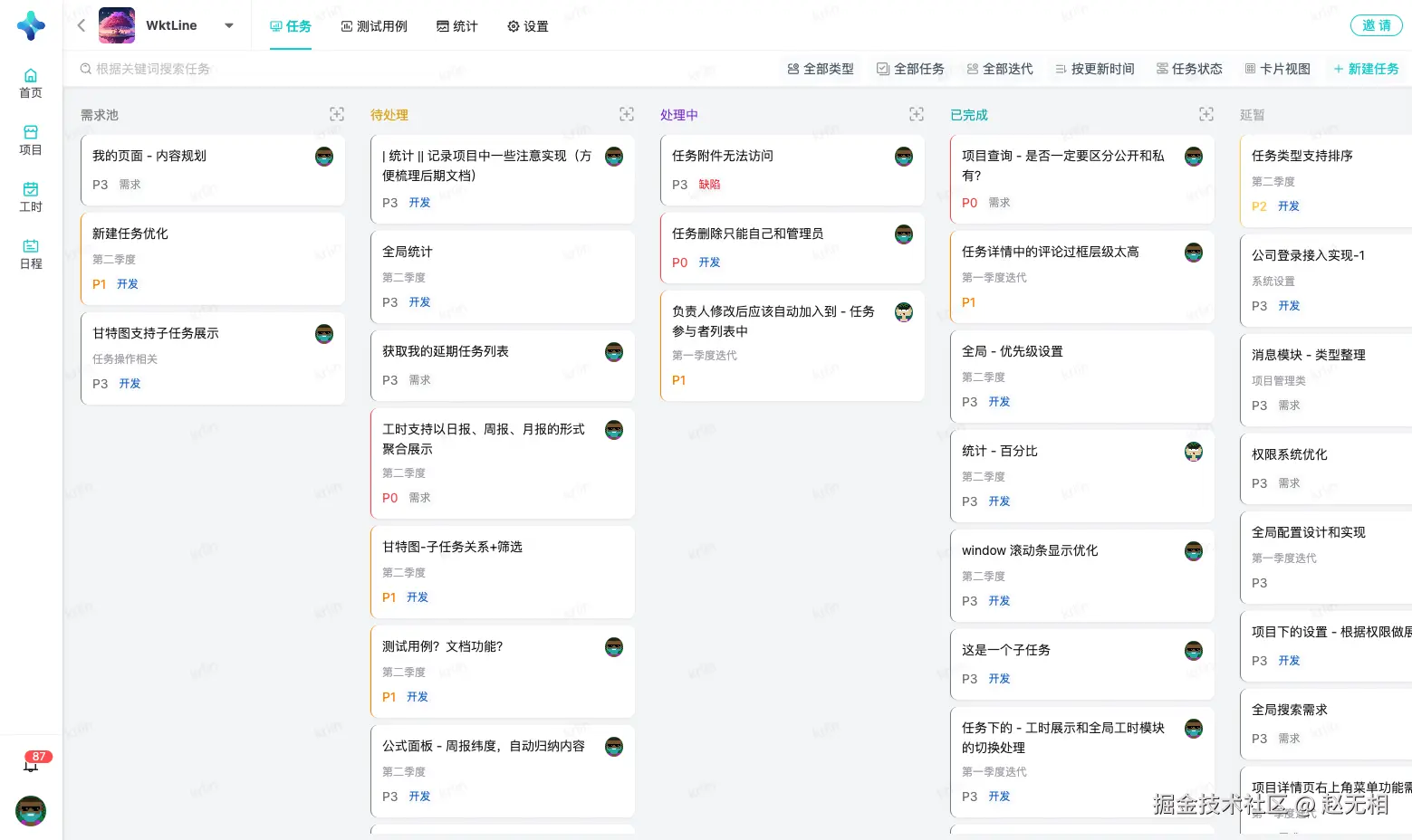Open the 任务附件无法访问 task card

pos(792,170)
